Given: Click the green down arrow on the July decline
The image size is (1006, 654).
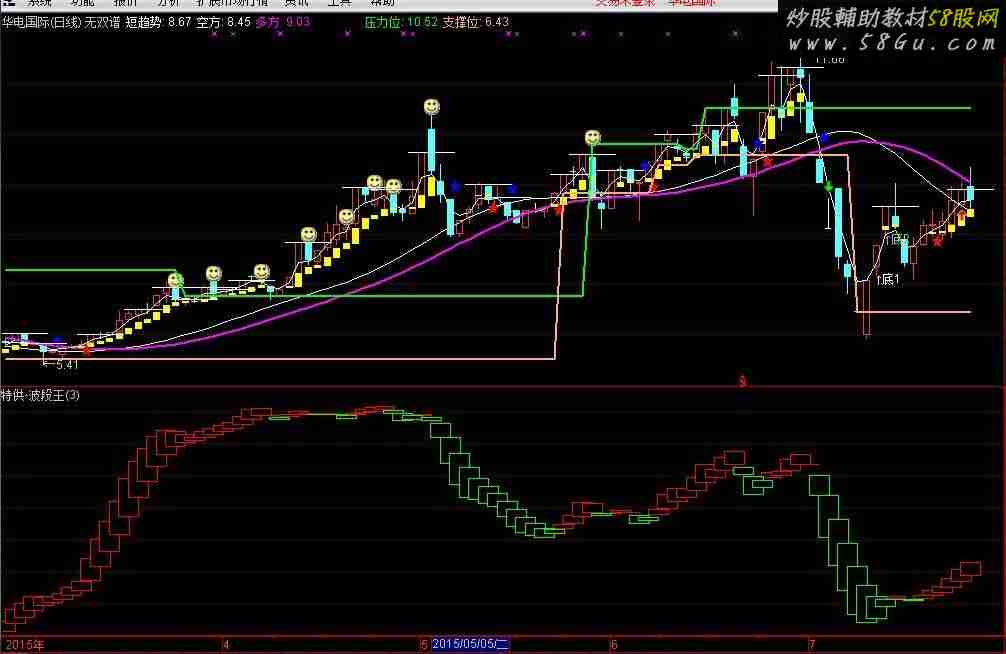Looking at the screenshot, I should (x=829, y=187).
